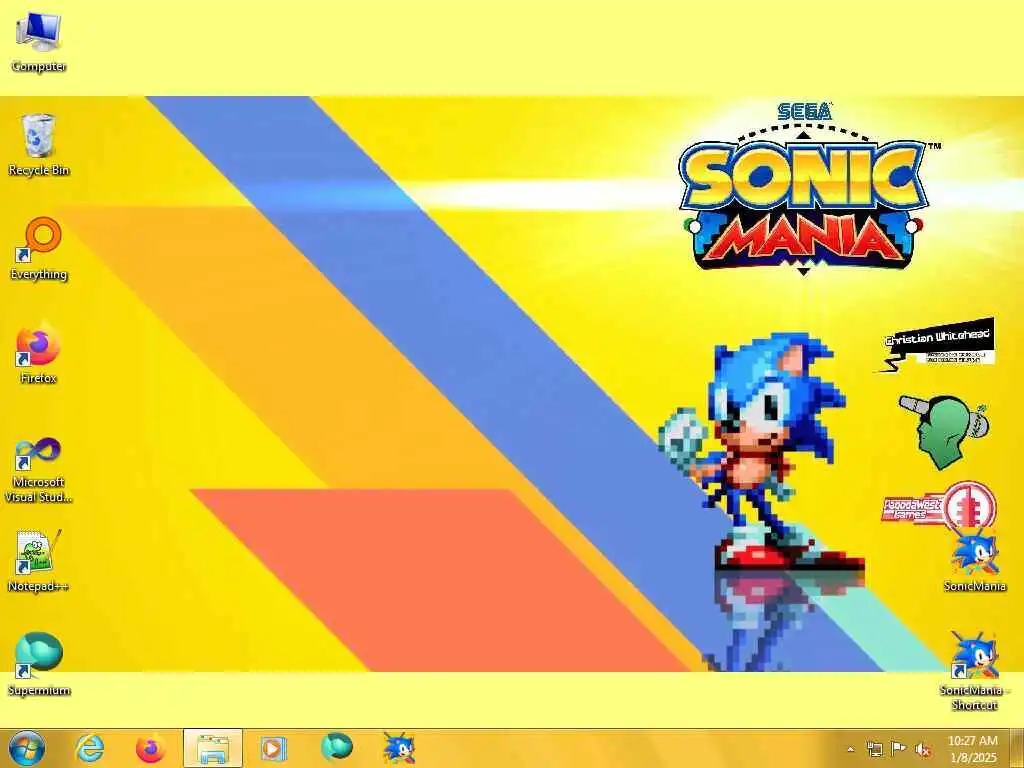Select the Microsoft Visual Studio shortcut
Screen dimensions: 1024x768
tap(39, 470)
